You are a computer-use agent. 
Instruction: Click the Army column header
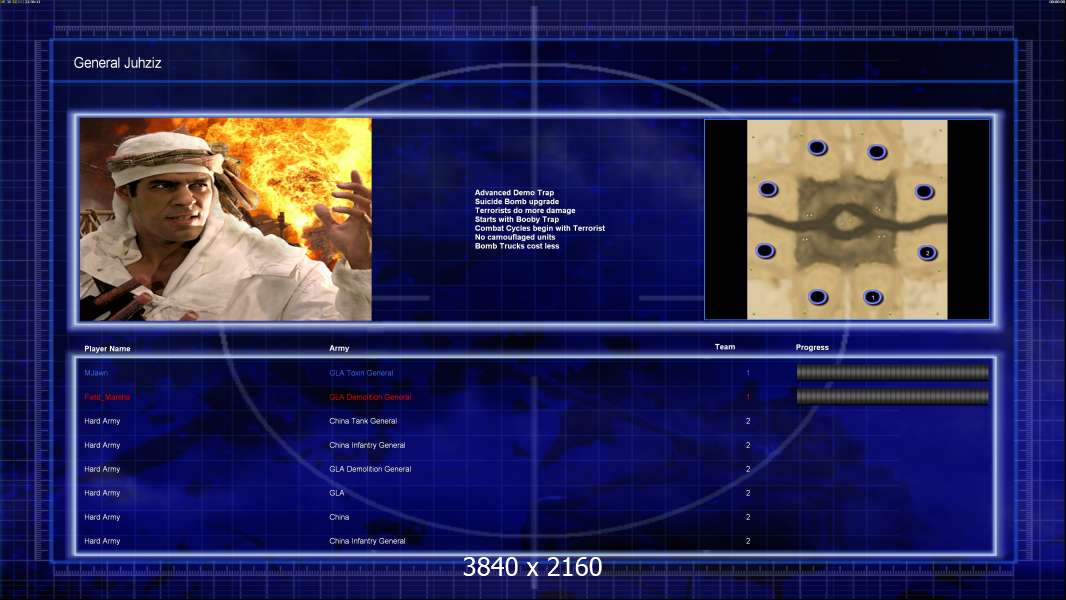pos(339,348)
